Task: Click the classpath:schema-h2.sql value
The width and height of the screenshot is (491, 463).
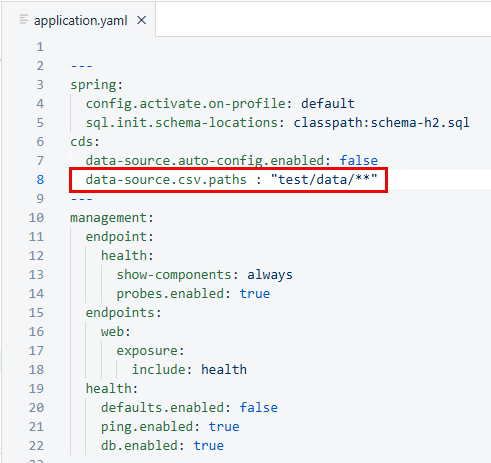Action: coord(381,123)
